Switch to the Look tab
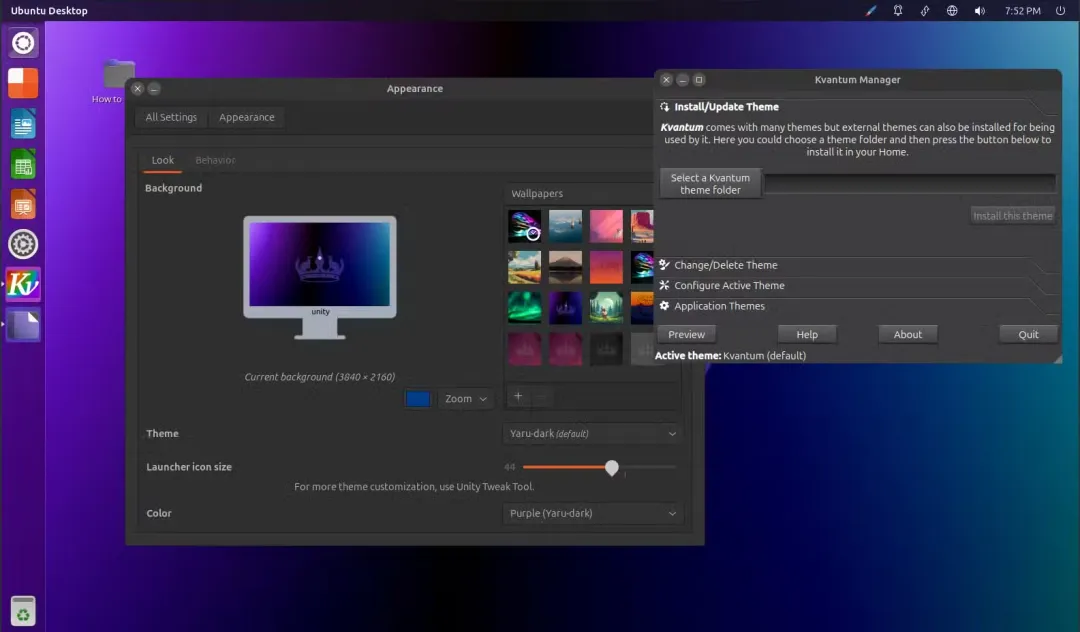Viewport: 1080px width, 632px height. coord(163,160)
